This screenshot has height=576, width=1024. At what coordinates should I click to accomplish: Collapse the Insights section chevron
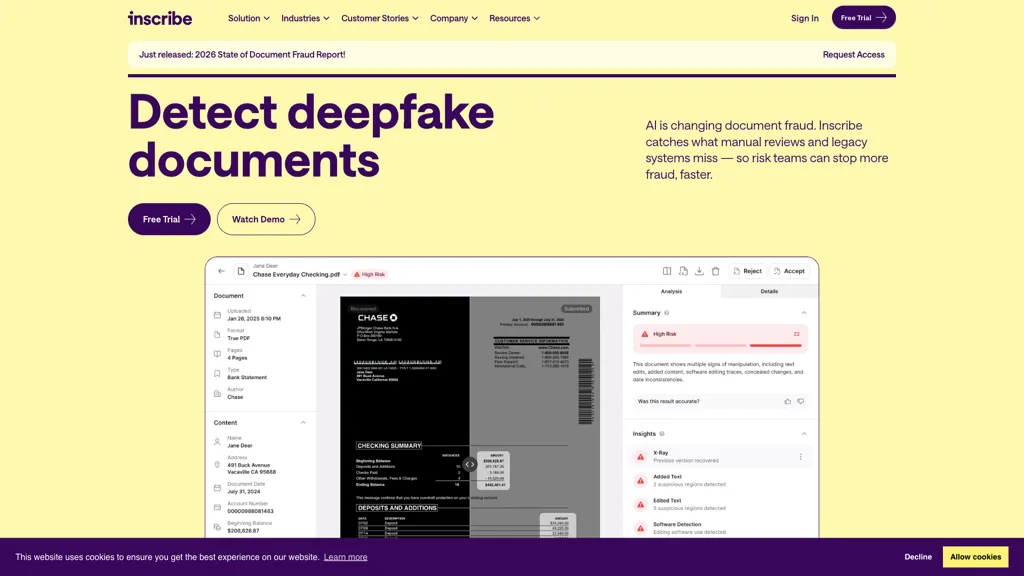pos(804,434)
